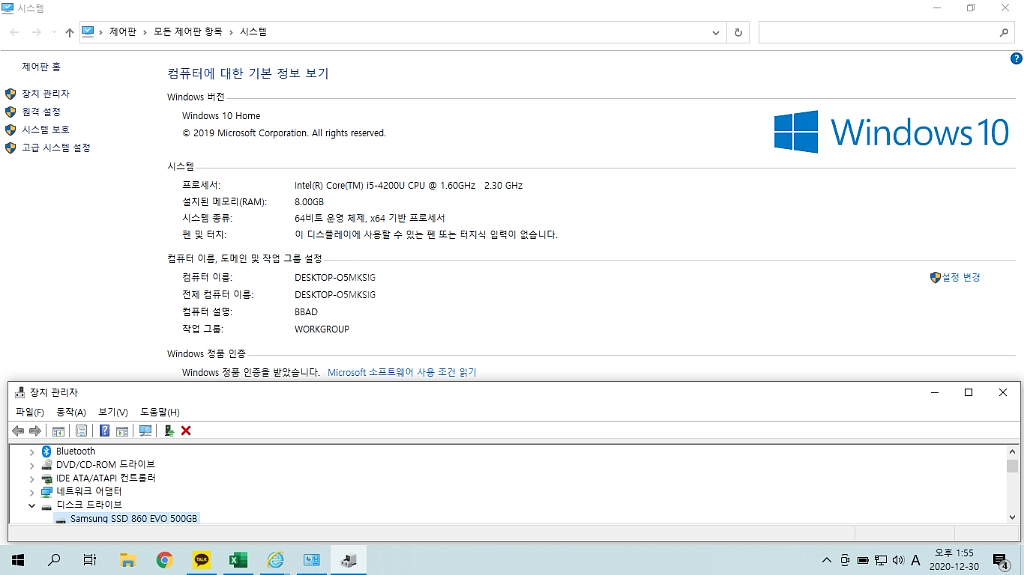This screenshot has width=1024, height=575.
Task: Open 고급 시스템 설정 link
Action: point(56,148)
